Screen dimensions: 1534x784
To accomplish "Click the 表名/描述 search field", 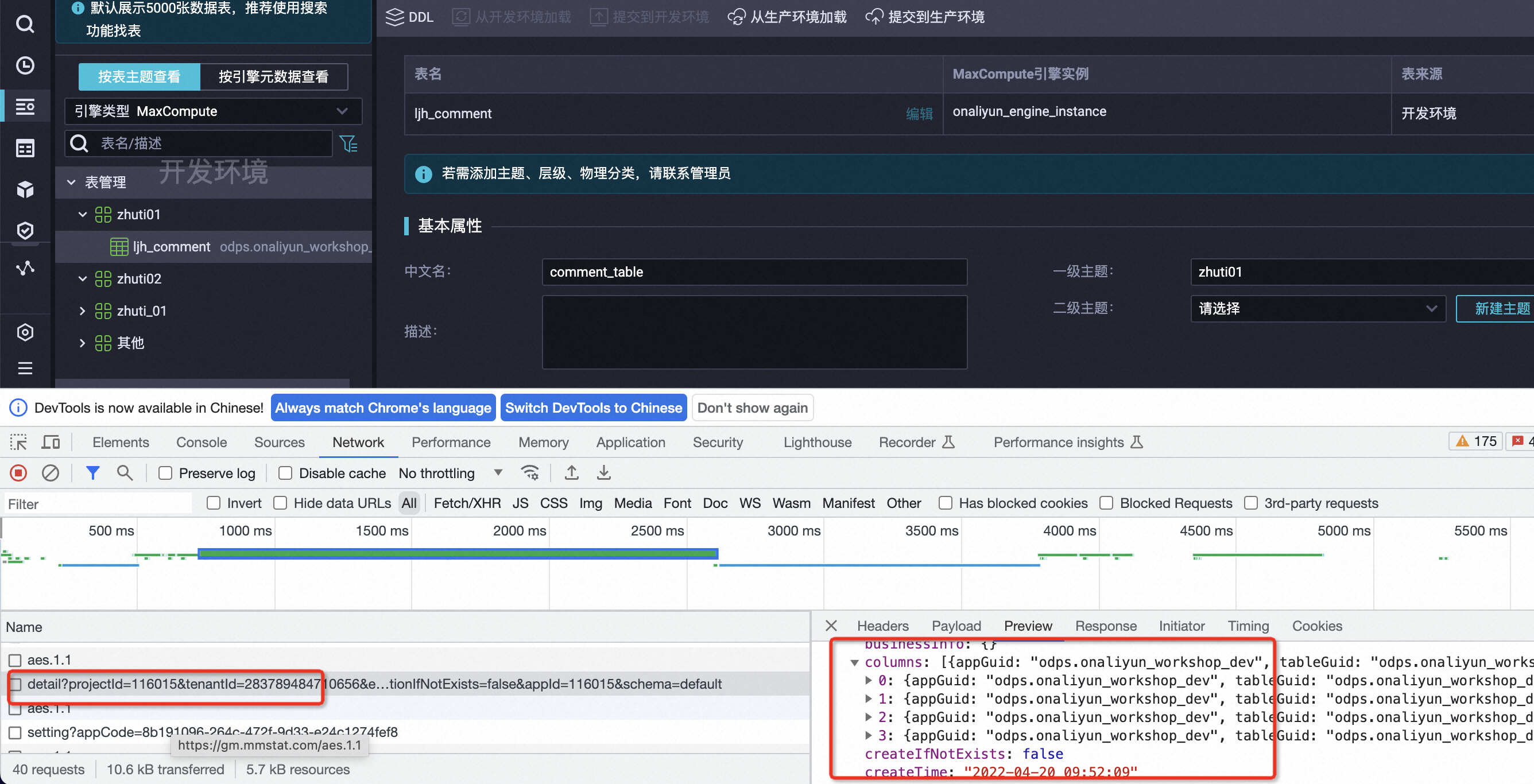I will pyautogui.click(x=198, y=143).
